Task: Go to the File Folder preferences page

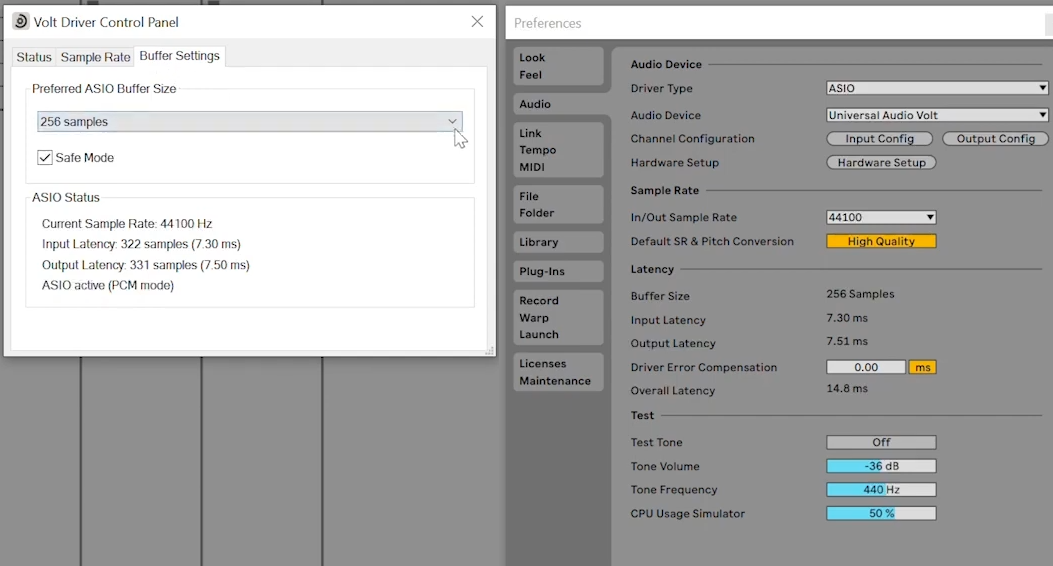Action: point(558,204)
